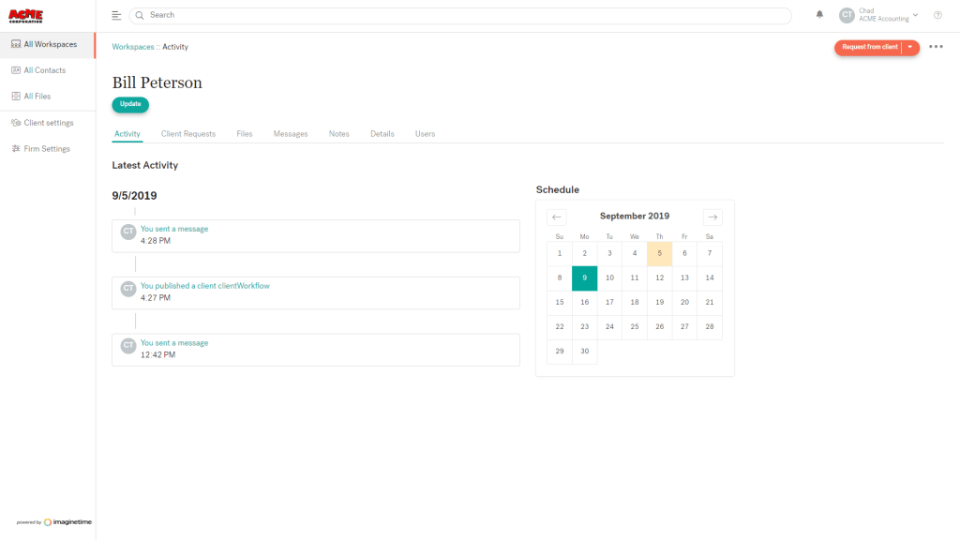Click the search magnifier icon
Screen dimensions: 960x540
(140, 15)
